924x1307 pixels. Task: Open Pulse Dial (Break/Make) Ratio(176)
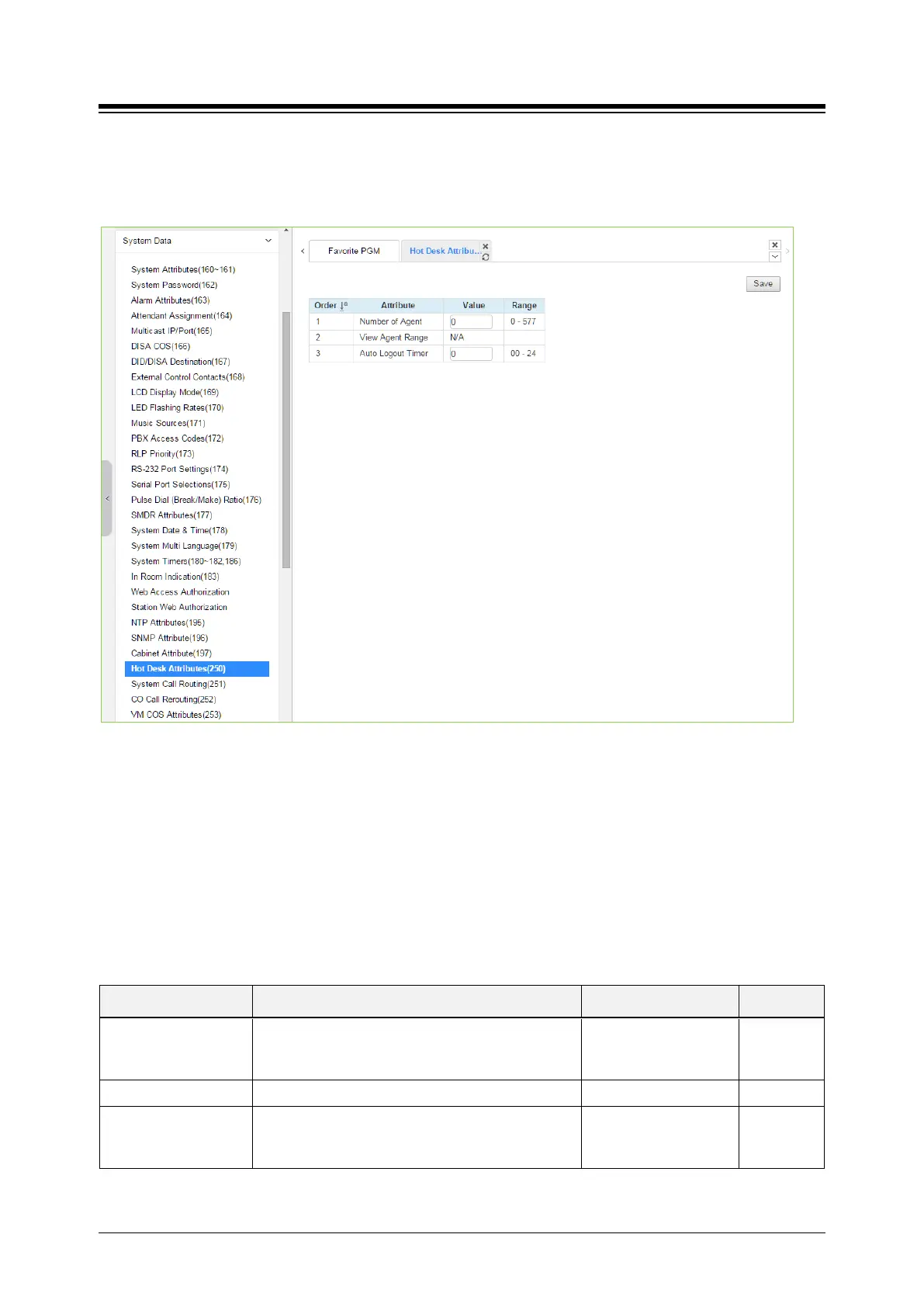click(x=196, y=500)
